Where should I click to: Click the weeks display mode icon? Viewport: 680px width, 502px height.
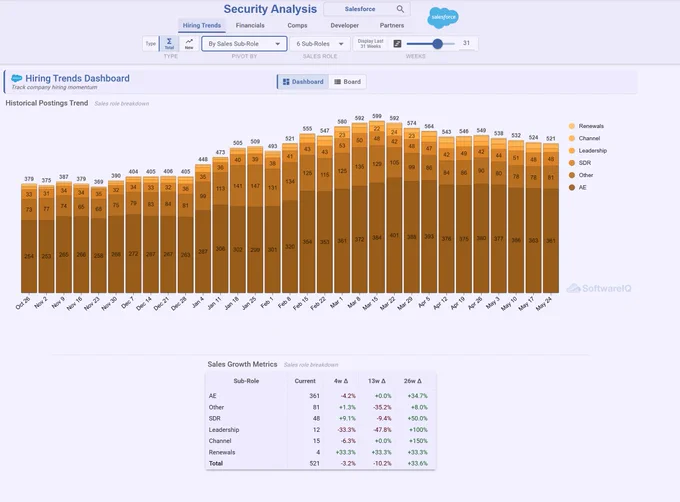pyautogui.click(x=397, y=43)
